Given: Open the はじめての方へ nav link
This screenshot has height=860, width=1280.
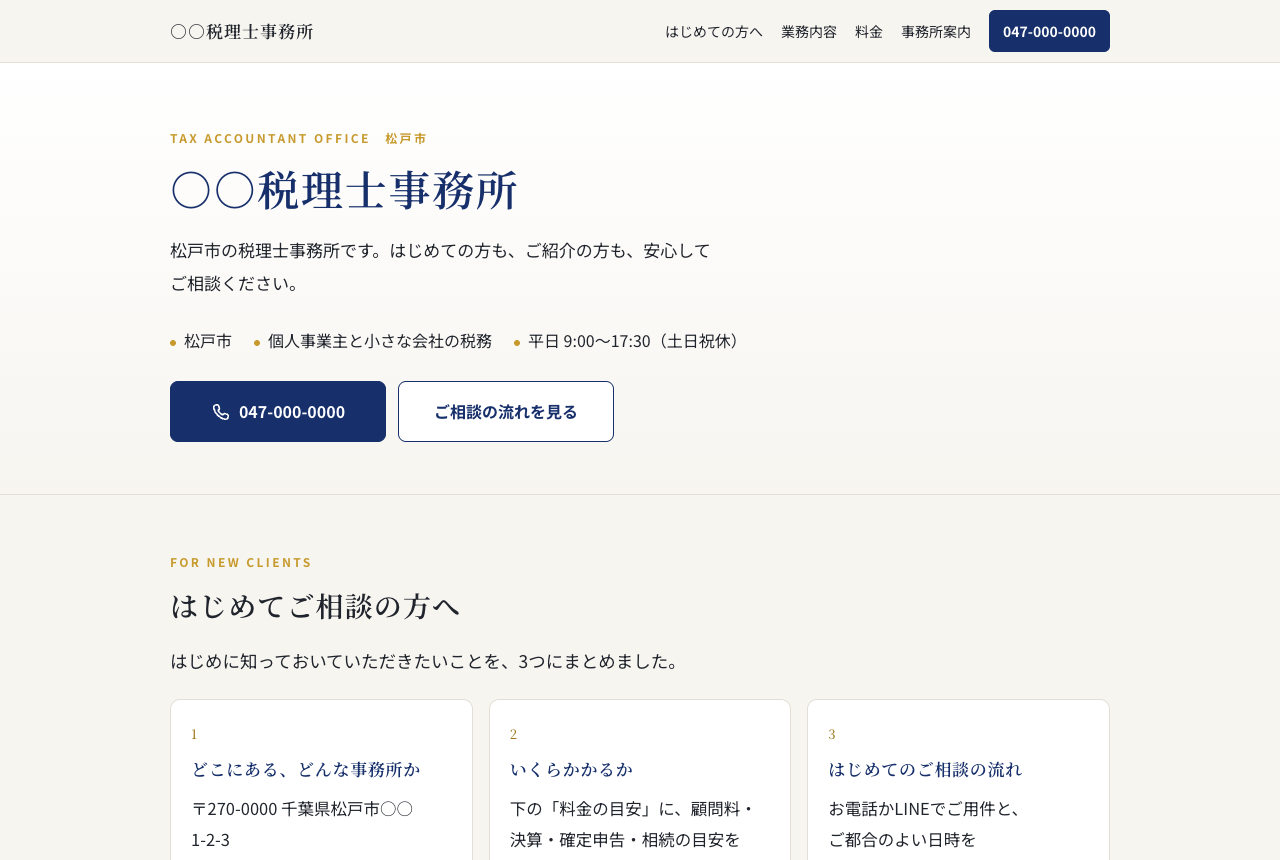Looking at the screenshot, I should click(x=714, y=31).
